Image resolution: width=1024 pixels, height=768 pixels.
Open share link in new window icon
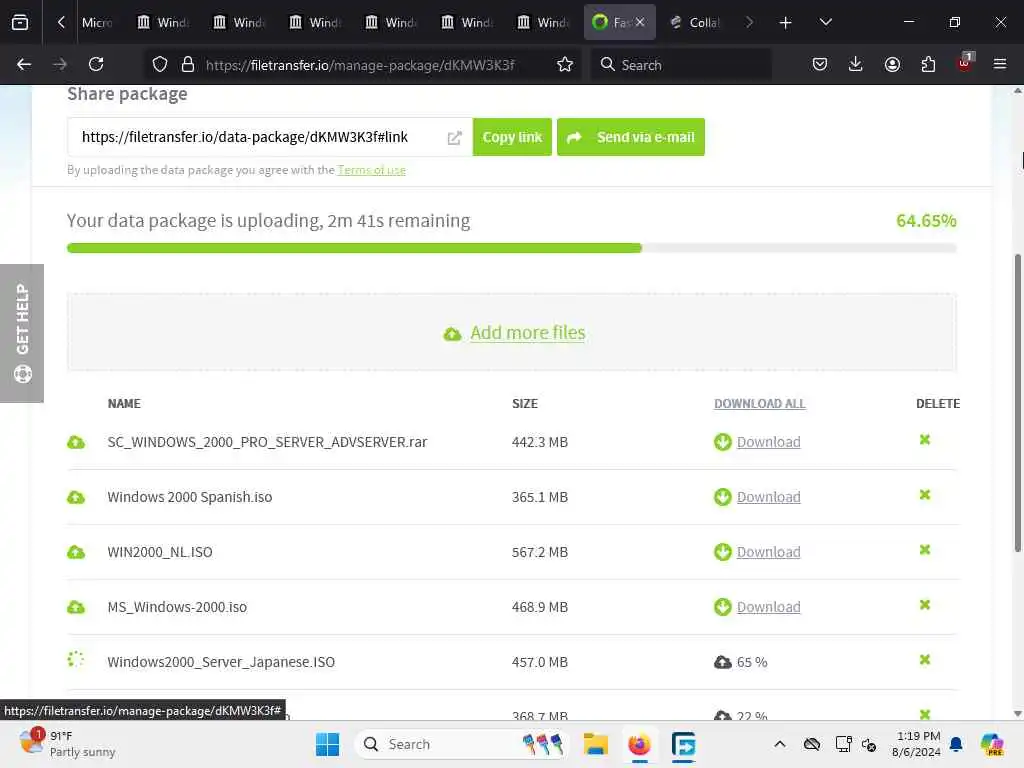[455, 138]
